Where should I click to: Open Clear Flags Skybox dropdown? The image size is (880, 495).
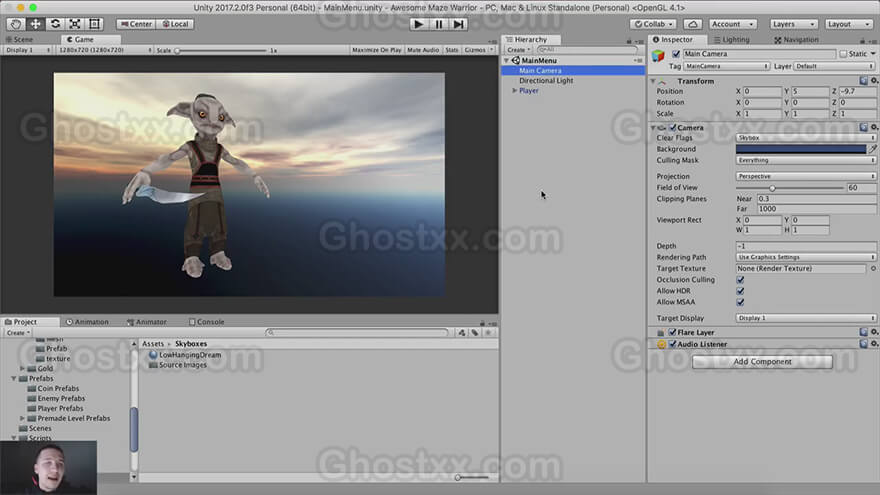[806, 138]
